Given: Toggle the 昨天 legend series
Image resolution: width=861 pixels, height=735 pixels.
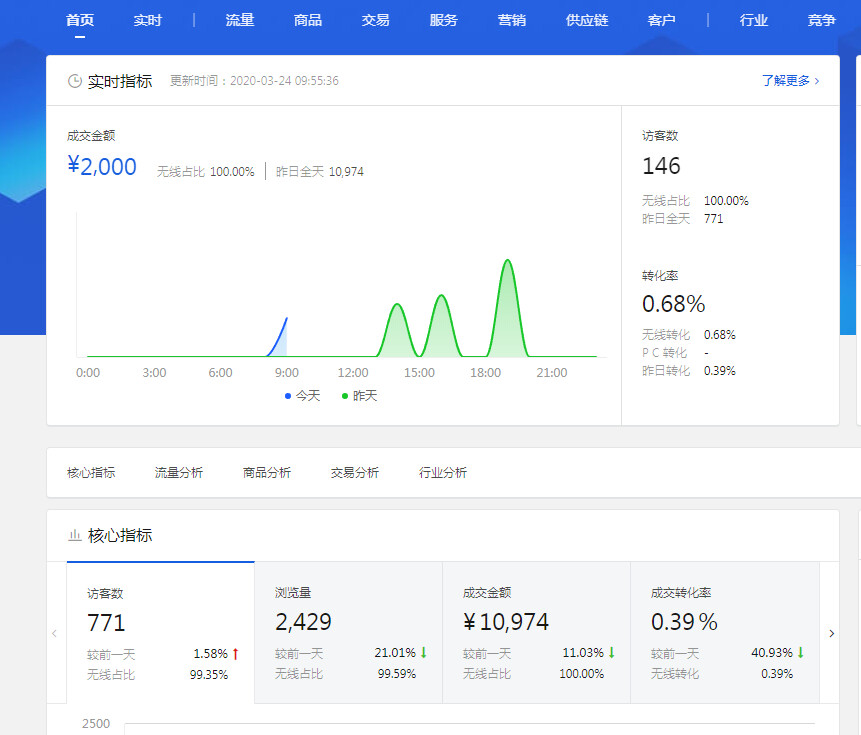Looking at the screenshot, I should [360, 396].
